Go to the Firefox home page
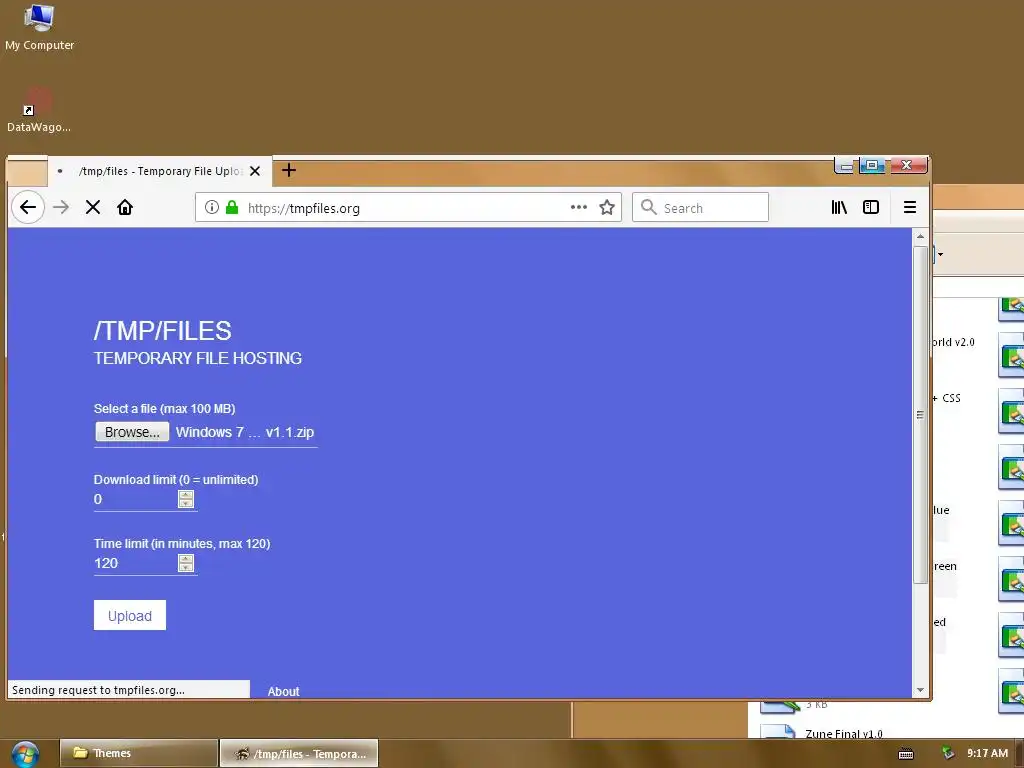The image size is (1024, 768). point(125,208)
